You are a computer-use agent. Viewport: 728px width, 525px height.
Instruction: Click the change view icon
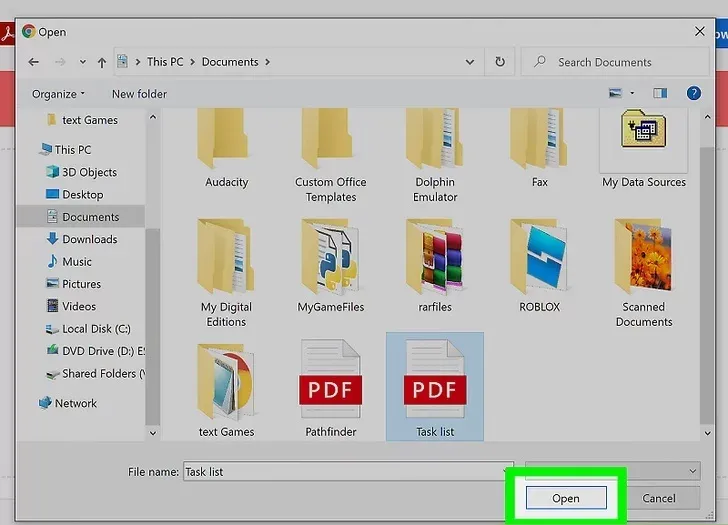coord(615,93)
